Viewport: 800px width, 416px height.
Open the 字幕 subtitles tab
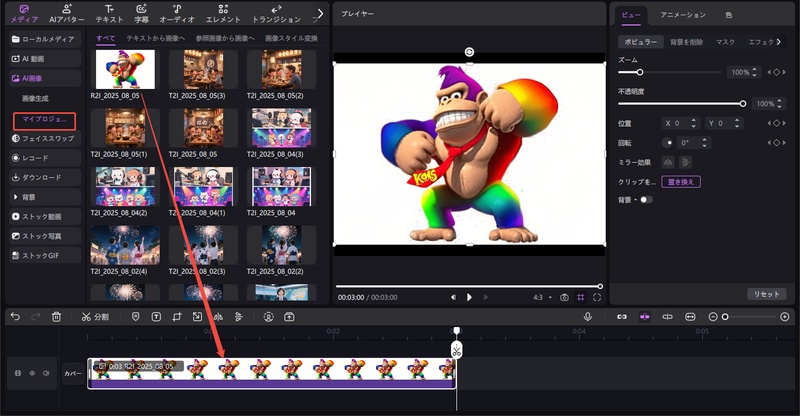pyautogui.click(x=141, y=13)
